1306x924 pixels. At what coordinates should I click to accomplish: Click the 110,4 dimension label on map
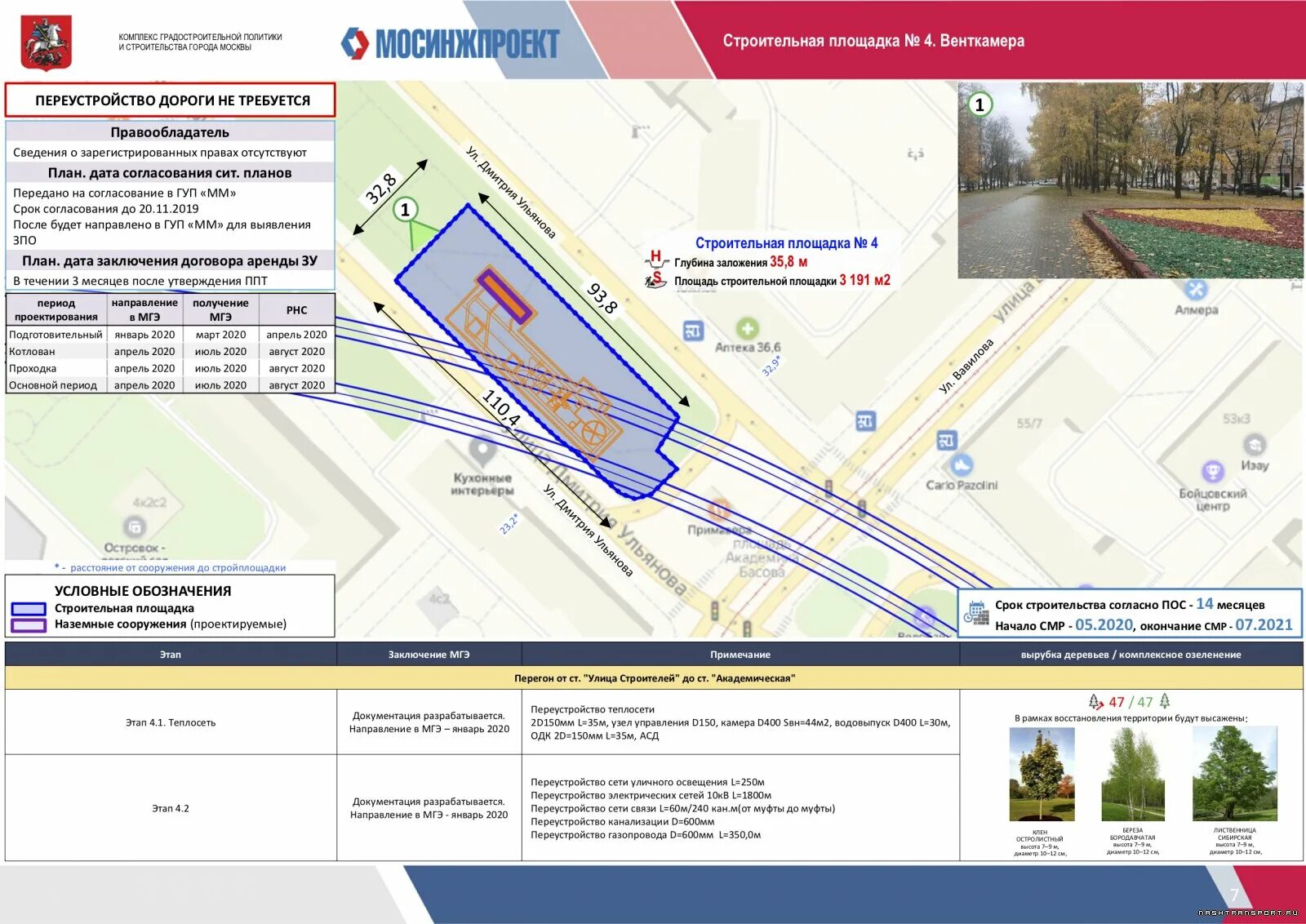[501, 407]
